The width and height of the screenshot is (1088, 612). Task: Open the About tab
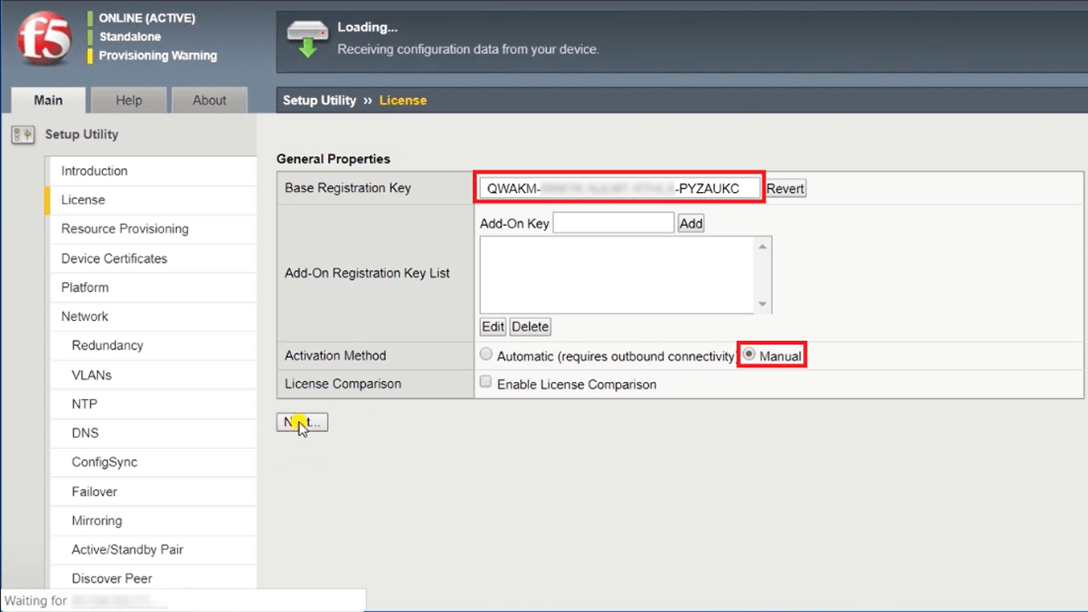coord(209,100)
